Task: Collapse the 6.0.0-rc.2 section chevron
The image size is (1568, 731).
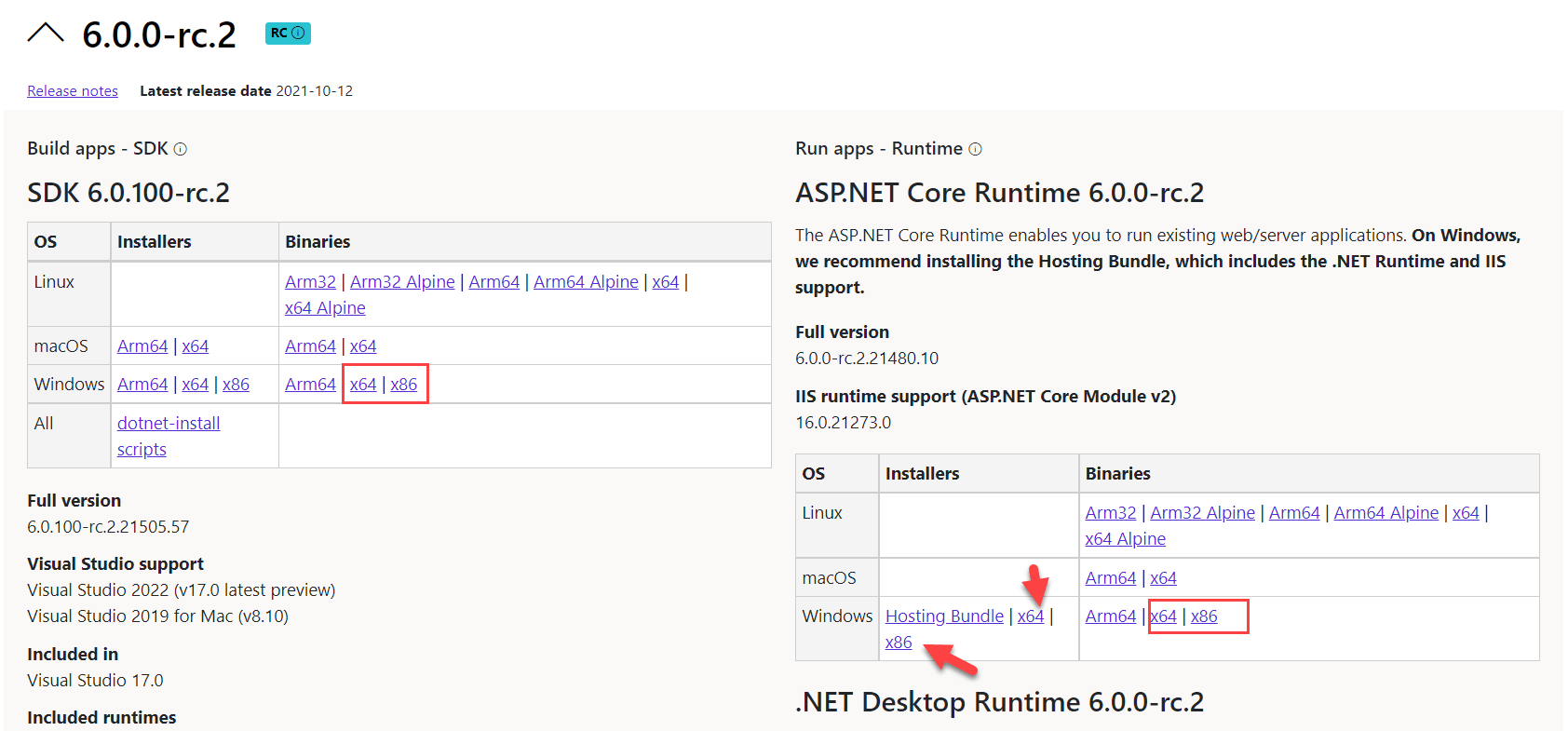Action: [x=45, y=34]
